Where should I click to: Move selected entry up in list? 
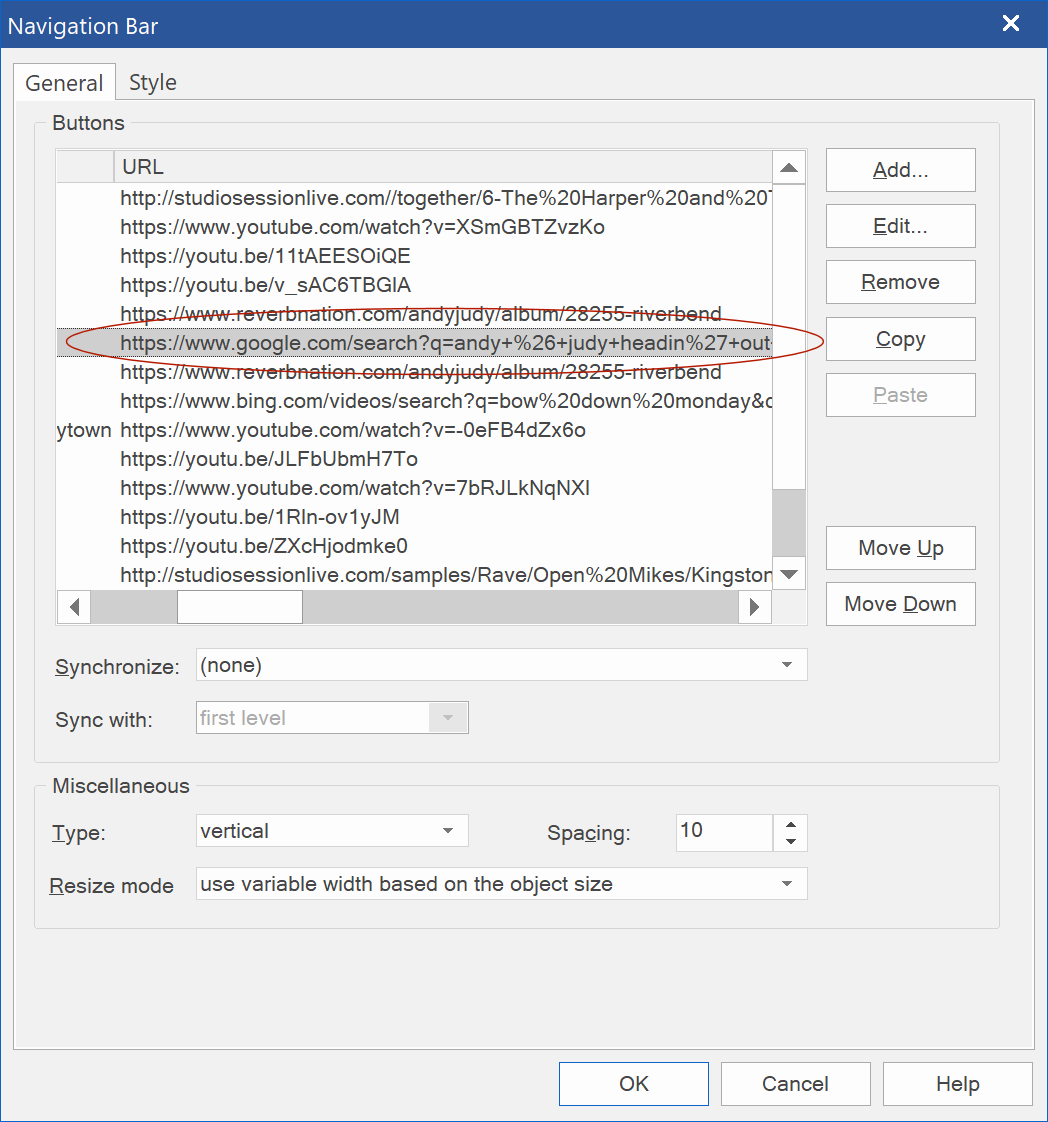[x=900, y=548]
